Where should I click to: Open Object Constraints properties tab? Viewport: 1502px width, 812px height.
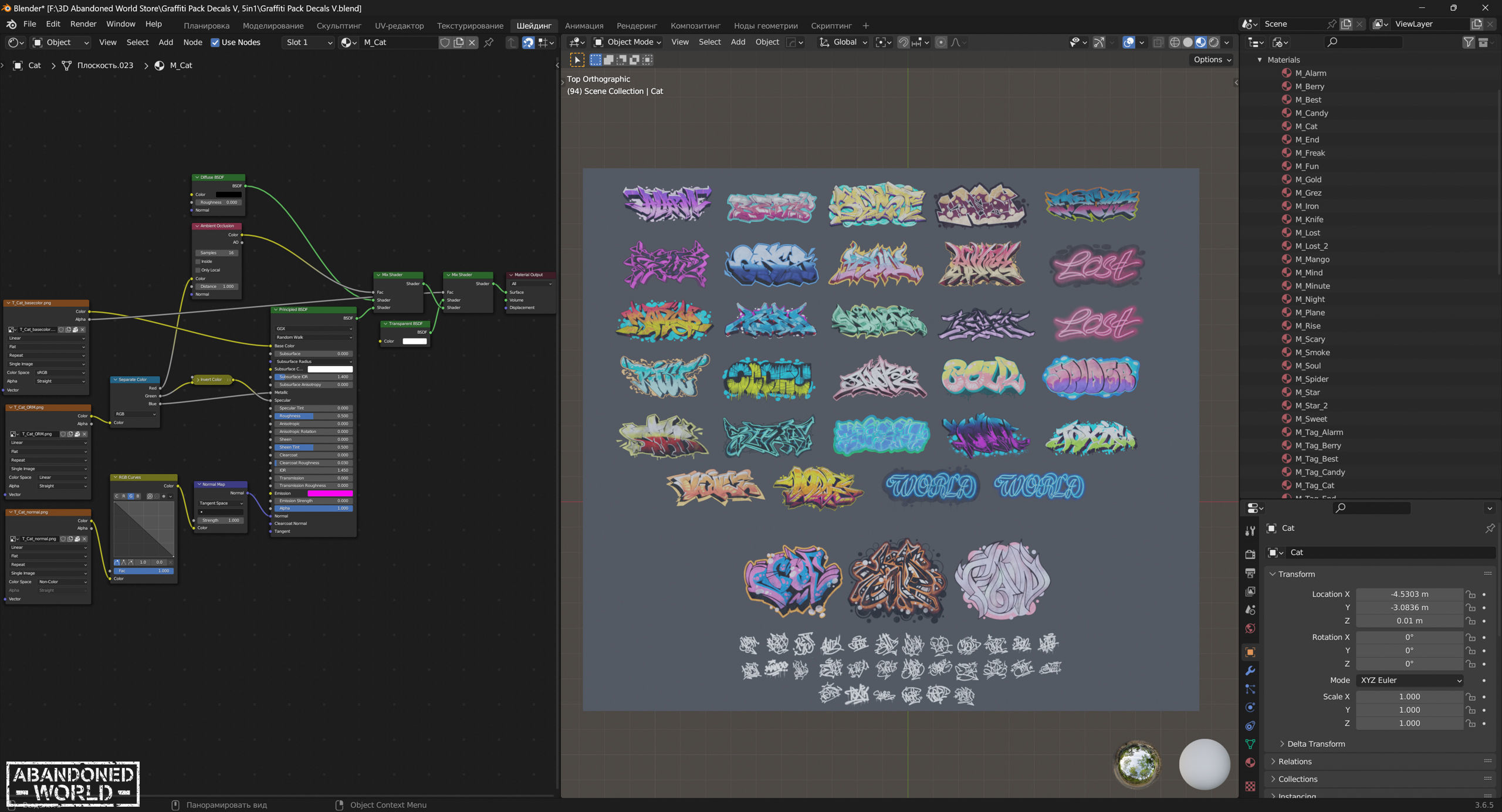click(1250, 726)
